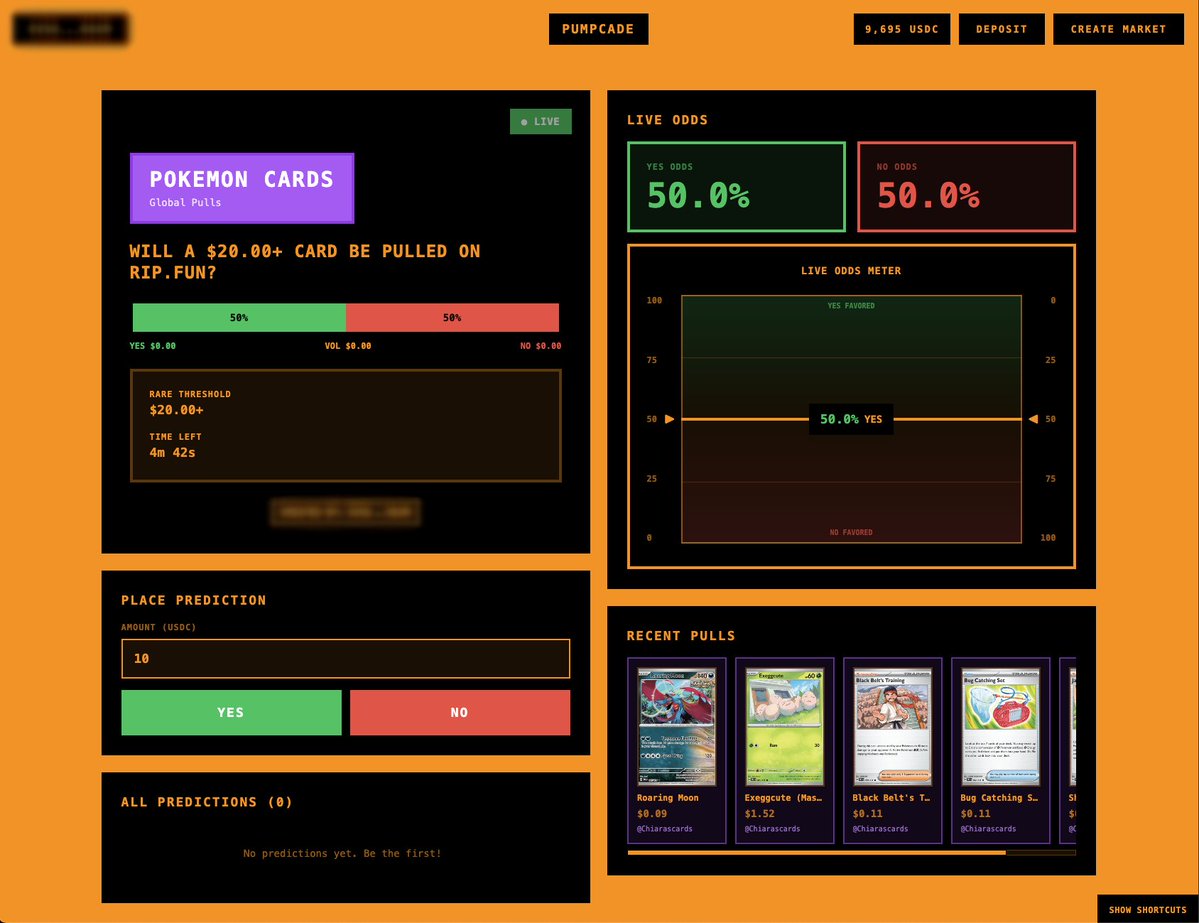
Task: Click the ALL PREDICTIONS (0) heading
Action: [x=206, y=802]
